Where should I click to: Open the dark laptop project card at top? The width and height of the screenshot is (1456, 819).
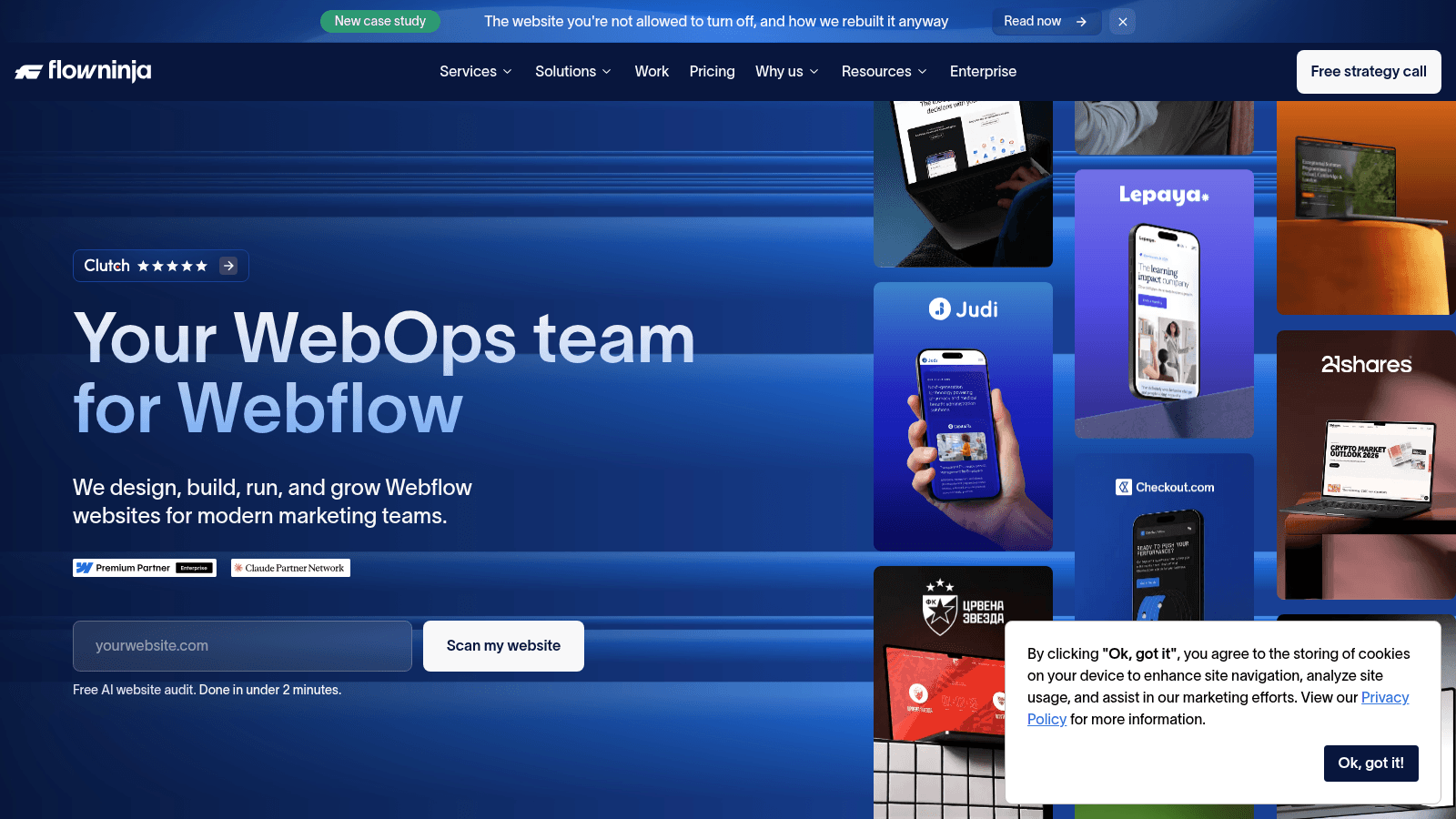[963, 184]
